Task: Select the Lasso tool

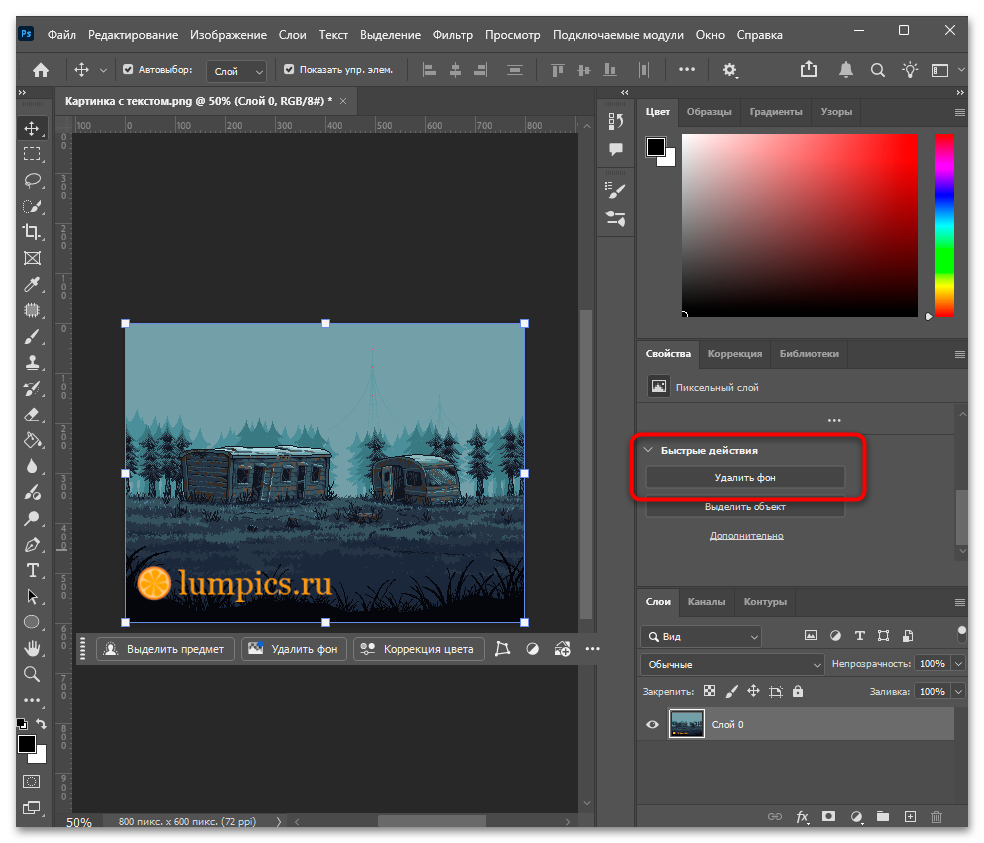Action: [32, 181]
